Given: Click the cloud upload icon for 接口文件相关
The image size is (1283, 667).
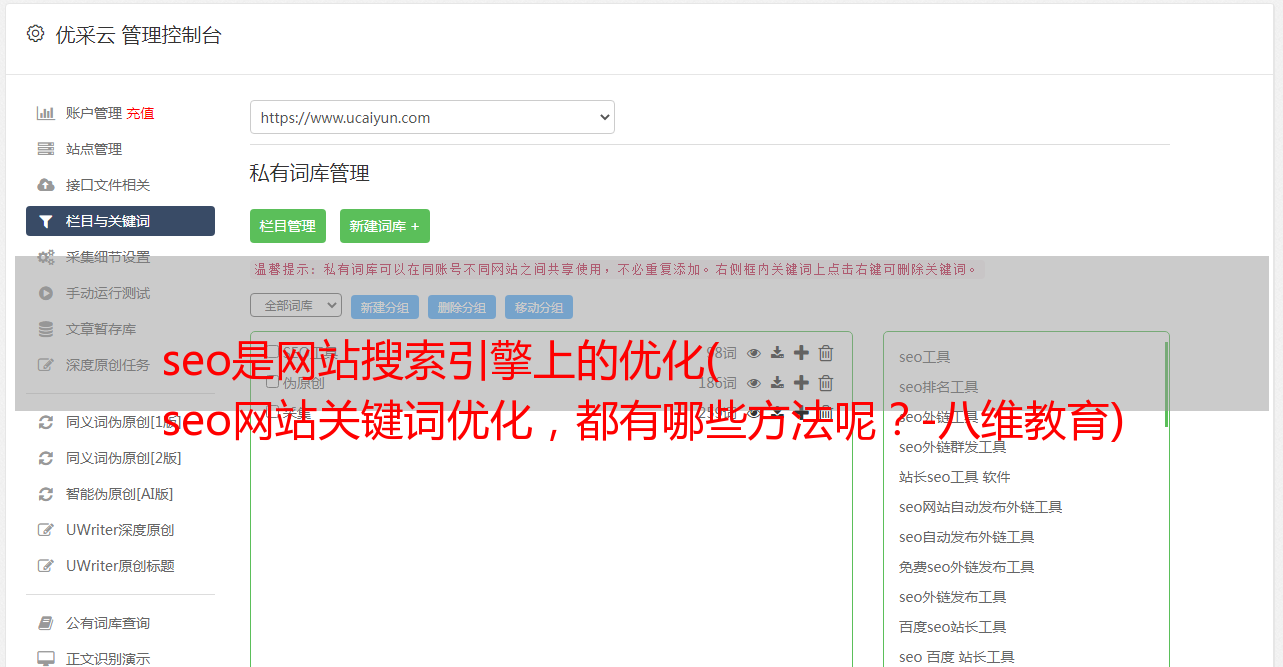Looking at the screenshot, I should [x=45, y=185].
